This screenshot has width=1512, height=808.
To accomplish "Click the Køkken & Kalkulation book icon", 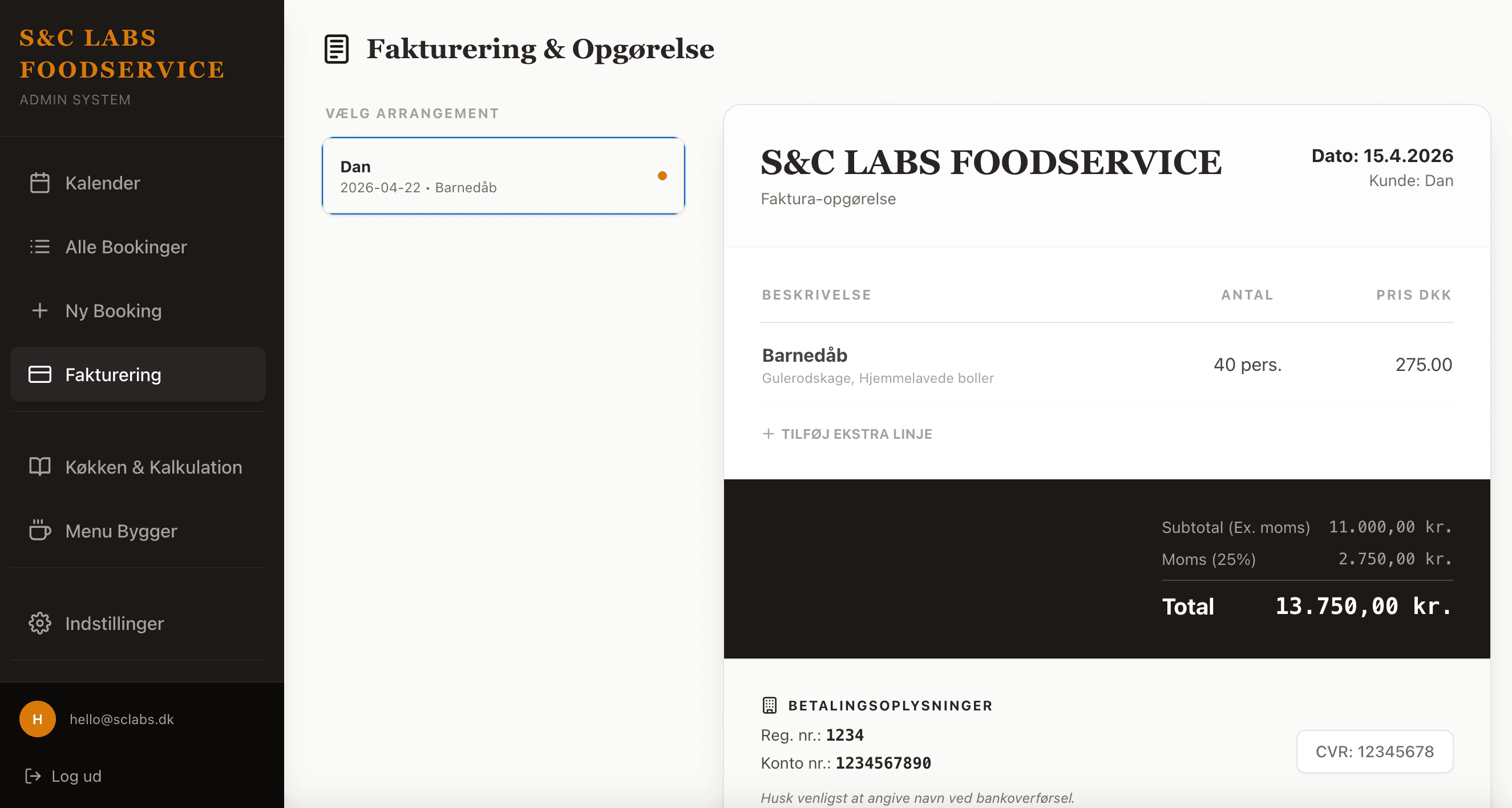I will (40, 467).
